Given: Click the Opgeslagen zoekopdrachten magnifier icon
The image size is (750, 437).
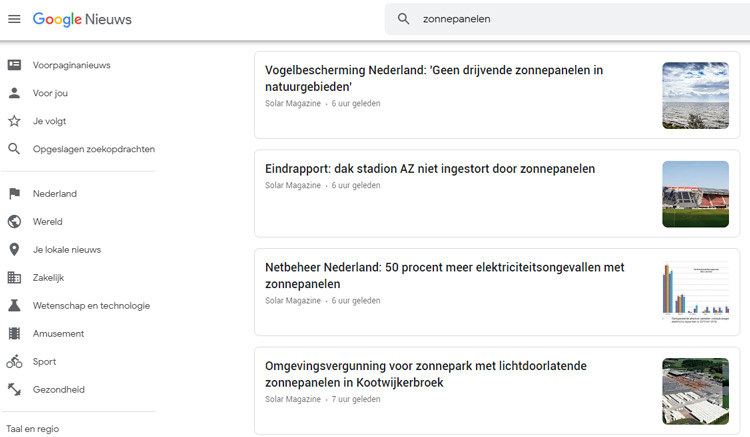Looking at the screenshot, I should click(14, 149).
